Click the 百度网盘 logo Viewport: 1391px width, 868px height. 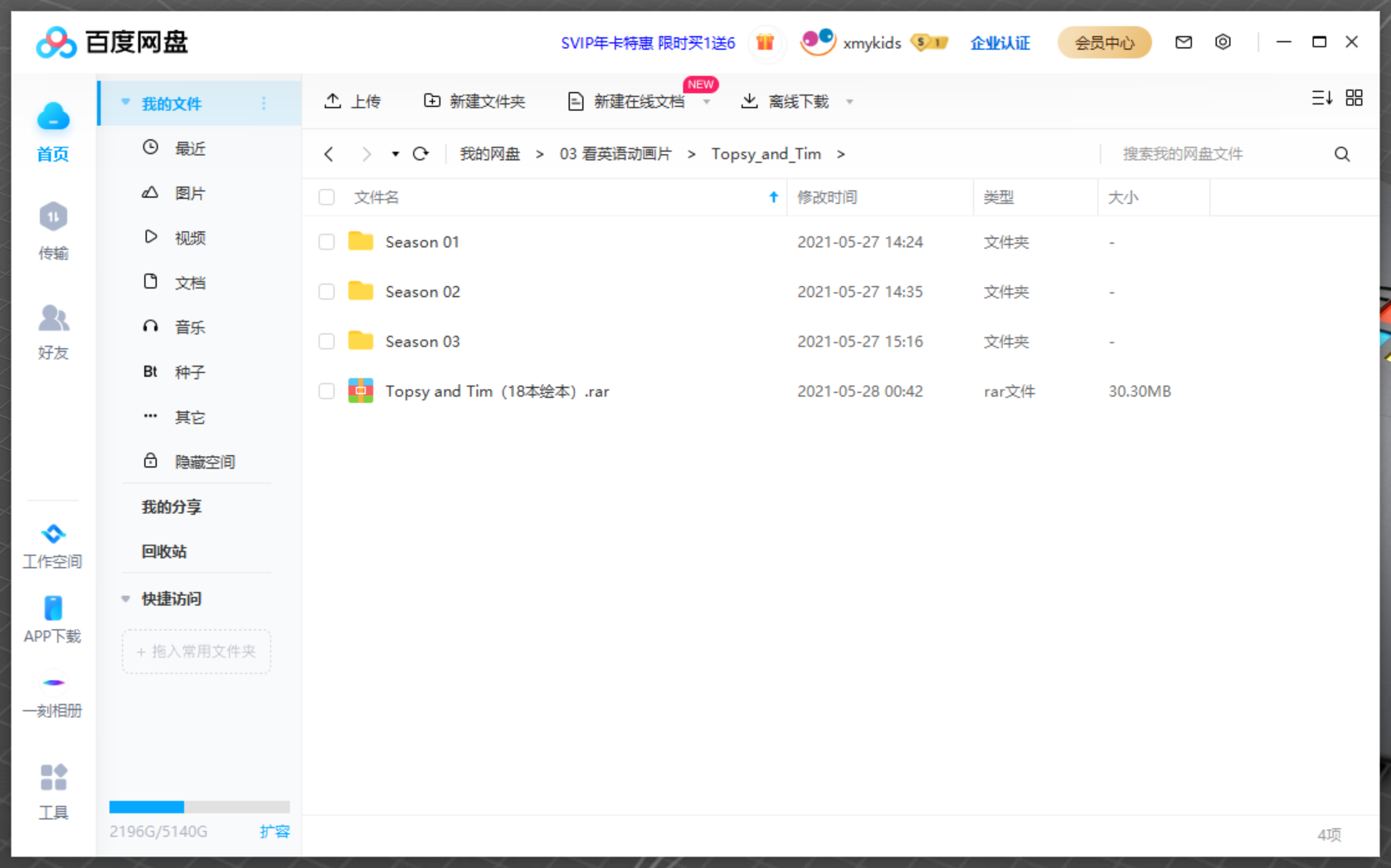(x=112, y=42)
